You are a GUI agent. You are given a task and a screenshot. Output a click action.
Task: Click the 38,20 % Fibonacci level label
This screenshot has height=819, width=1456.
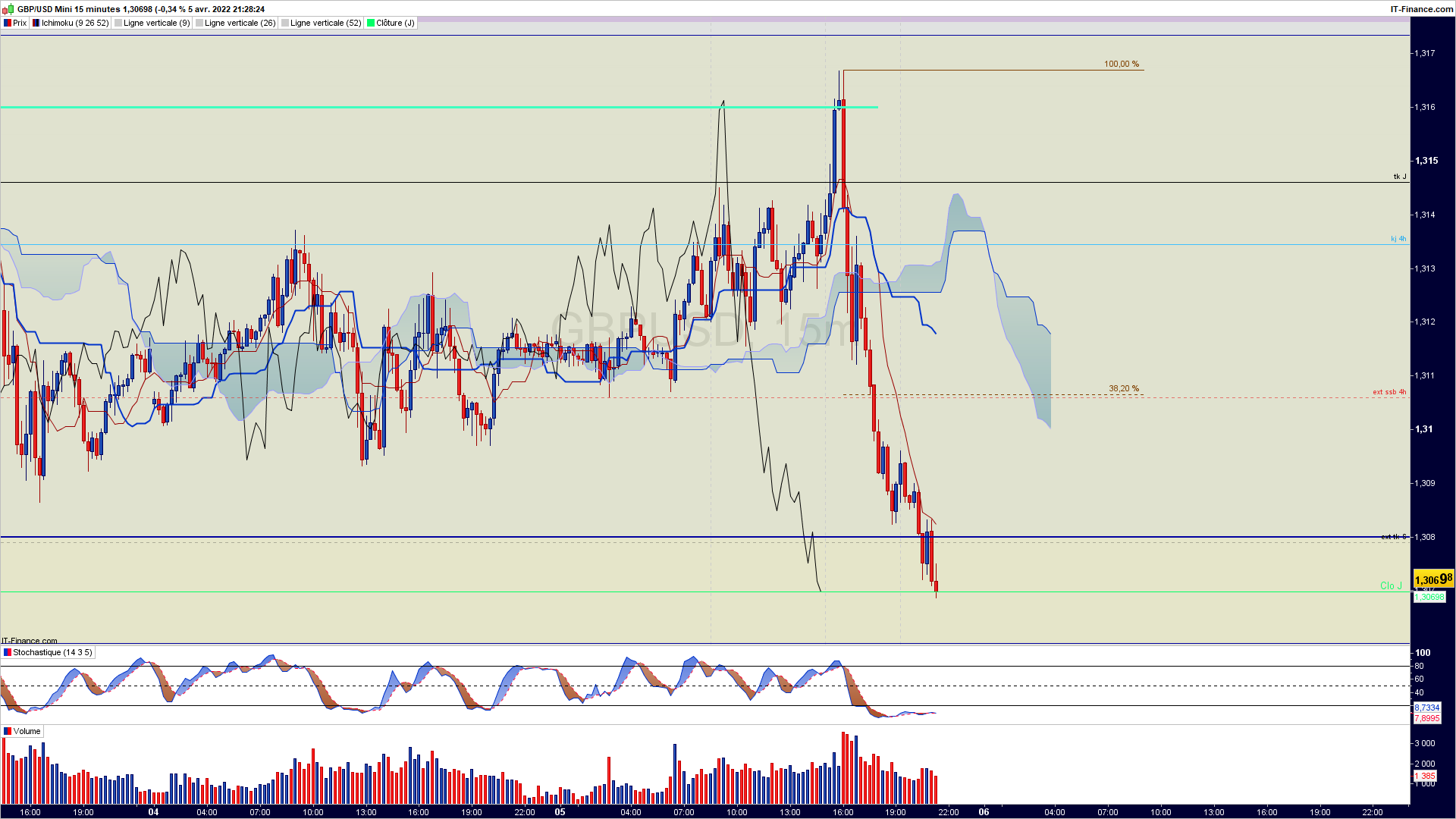point(1123,388)
